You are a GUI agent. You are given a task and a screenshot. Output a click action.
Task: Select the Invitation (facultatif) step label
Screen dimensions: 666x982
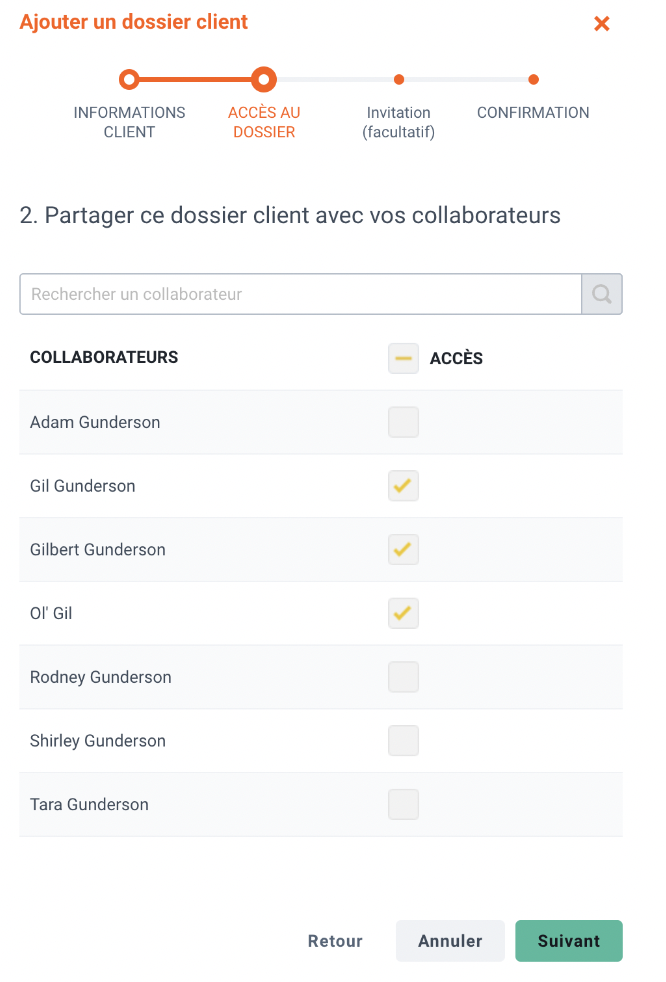pos(398,122)
